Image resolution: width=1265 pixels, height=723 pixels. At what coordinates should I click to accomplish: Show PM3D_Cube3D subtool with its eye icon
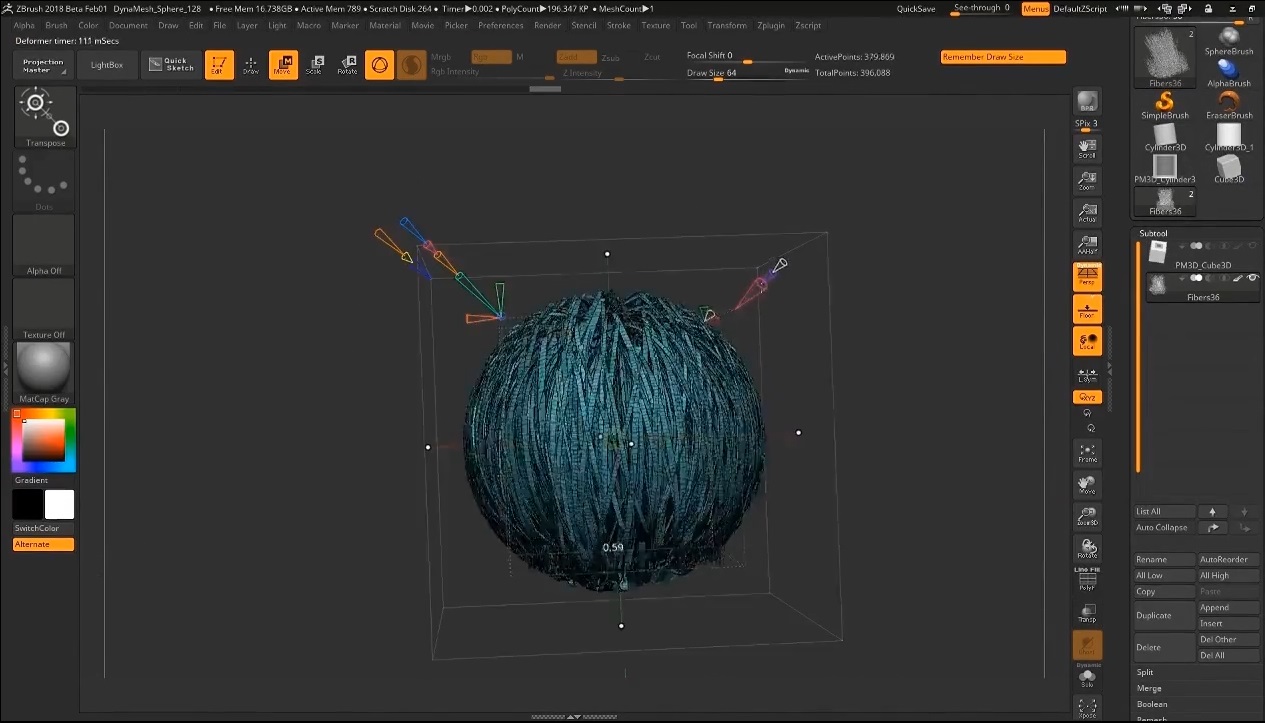point(1252,246)
